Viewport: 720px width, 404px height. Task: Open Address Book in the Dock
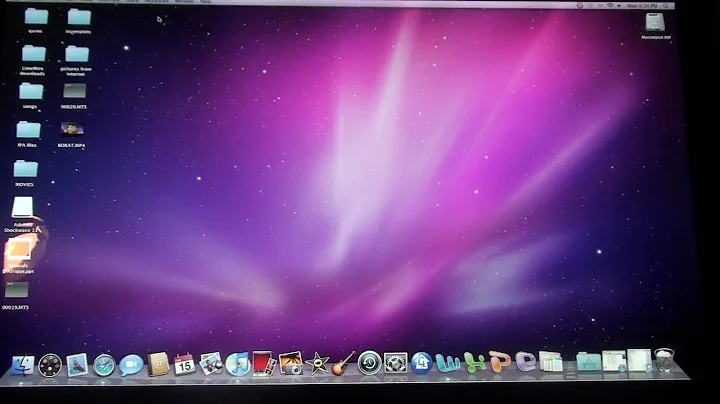(x=158, y=365)
